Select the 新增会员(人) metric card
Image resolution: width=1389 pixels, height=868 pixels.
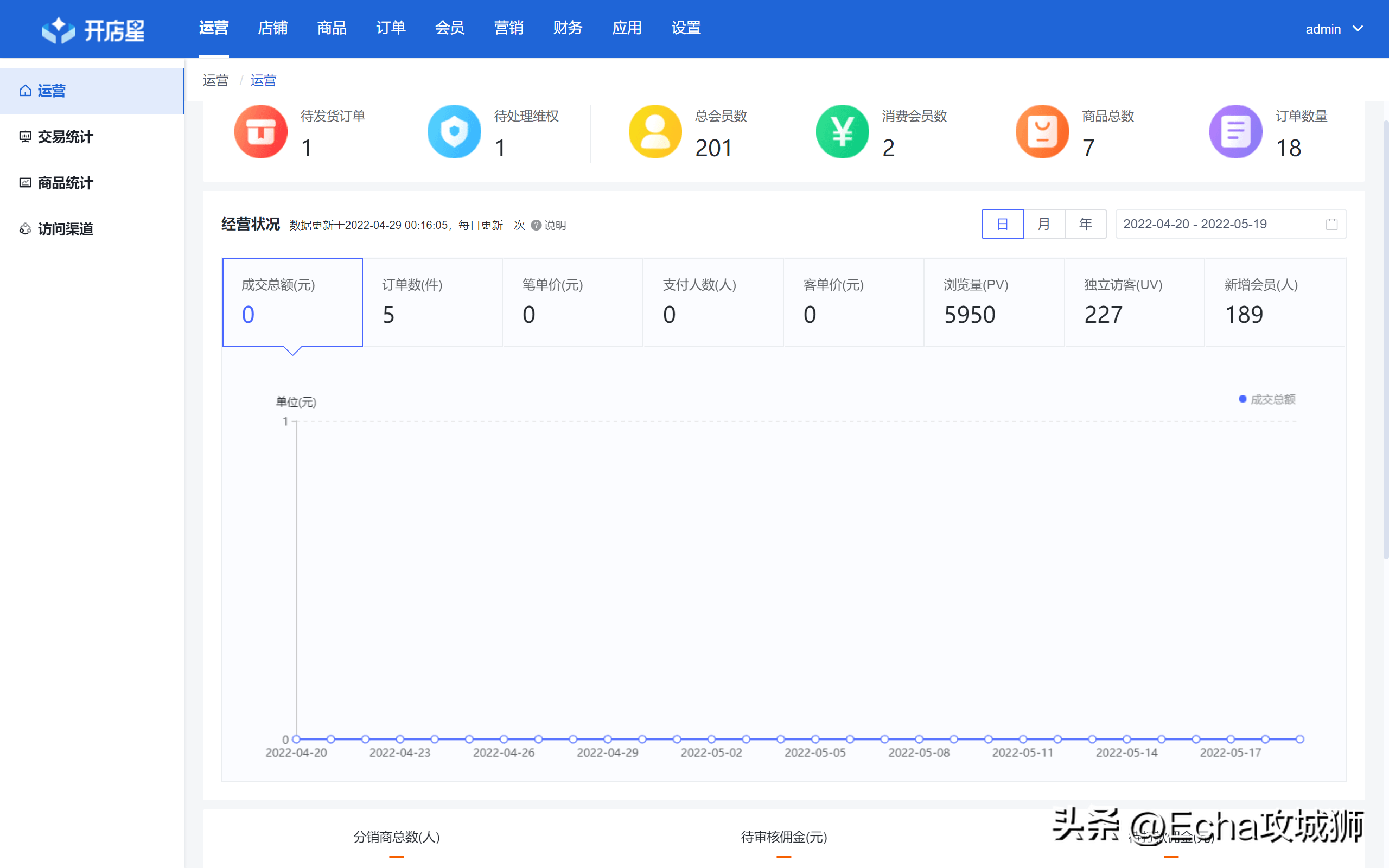click(x=1275, y=303)
